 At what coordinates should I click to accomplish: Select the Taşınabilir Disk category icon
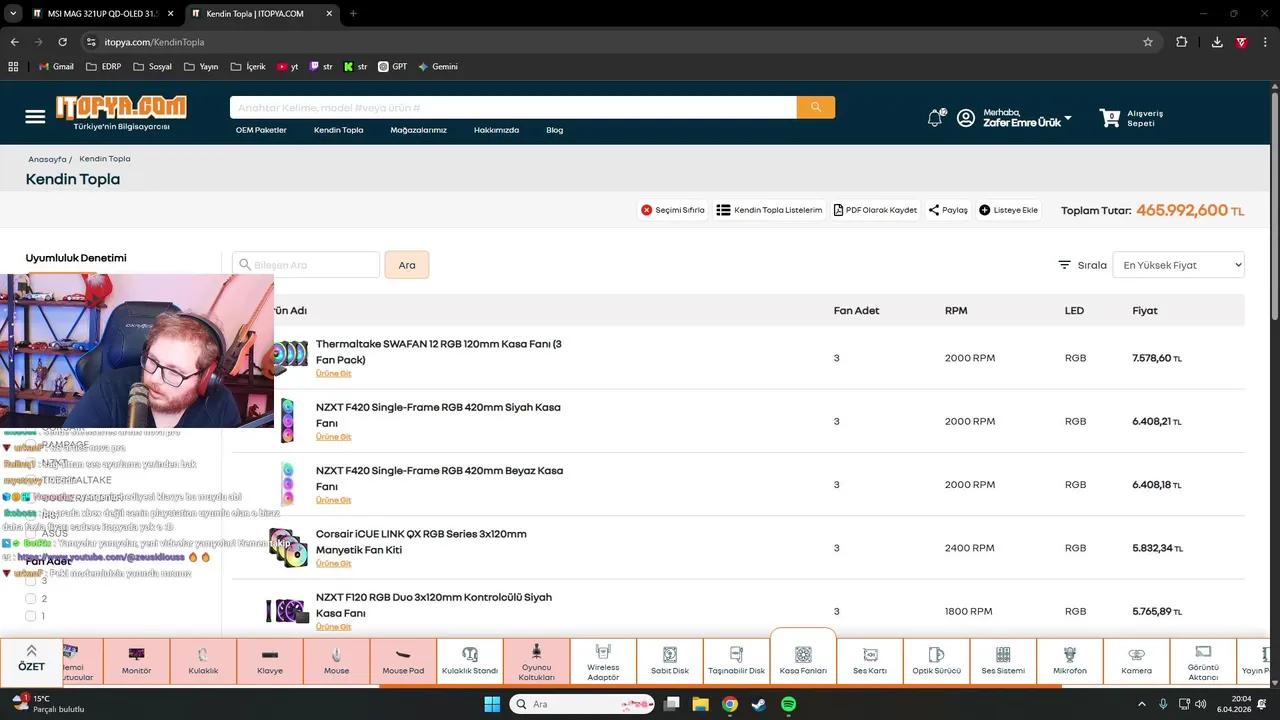(x=736, y=654)
